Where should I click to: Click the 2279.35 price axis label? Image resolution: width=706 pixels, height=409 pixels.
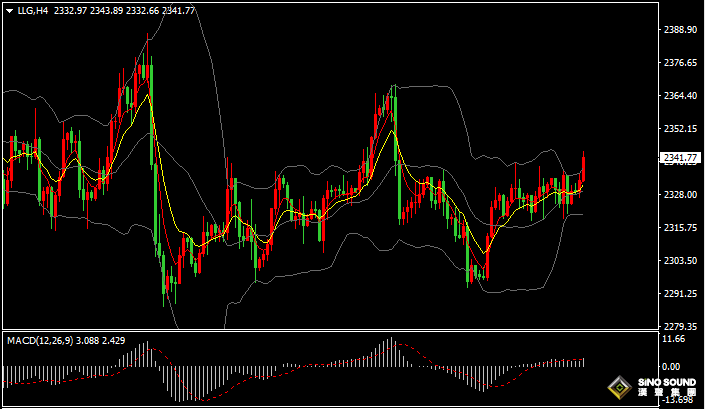coord(680,326)
